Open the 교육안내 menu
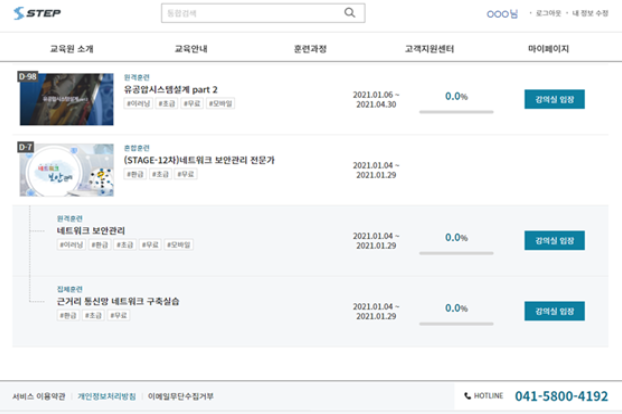622x414 pixels. coord(191,49)
